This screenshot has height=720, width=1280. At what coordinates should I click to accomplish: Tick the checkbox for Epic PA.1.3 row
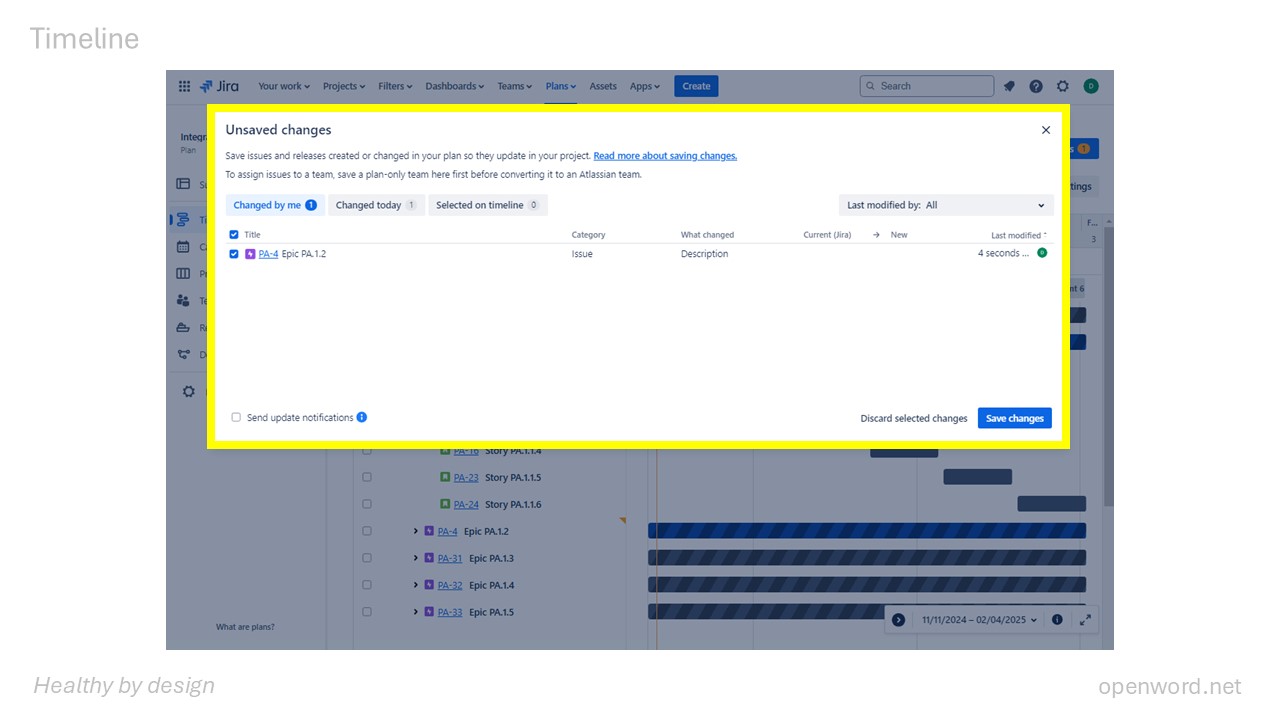tap(367, 558)
